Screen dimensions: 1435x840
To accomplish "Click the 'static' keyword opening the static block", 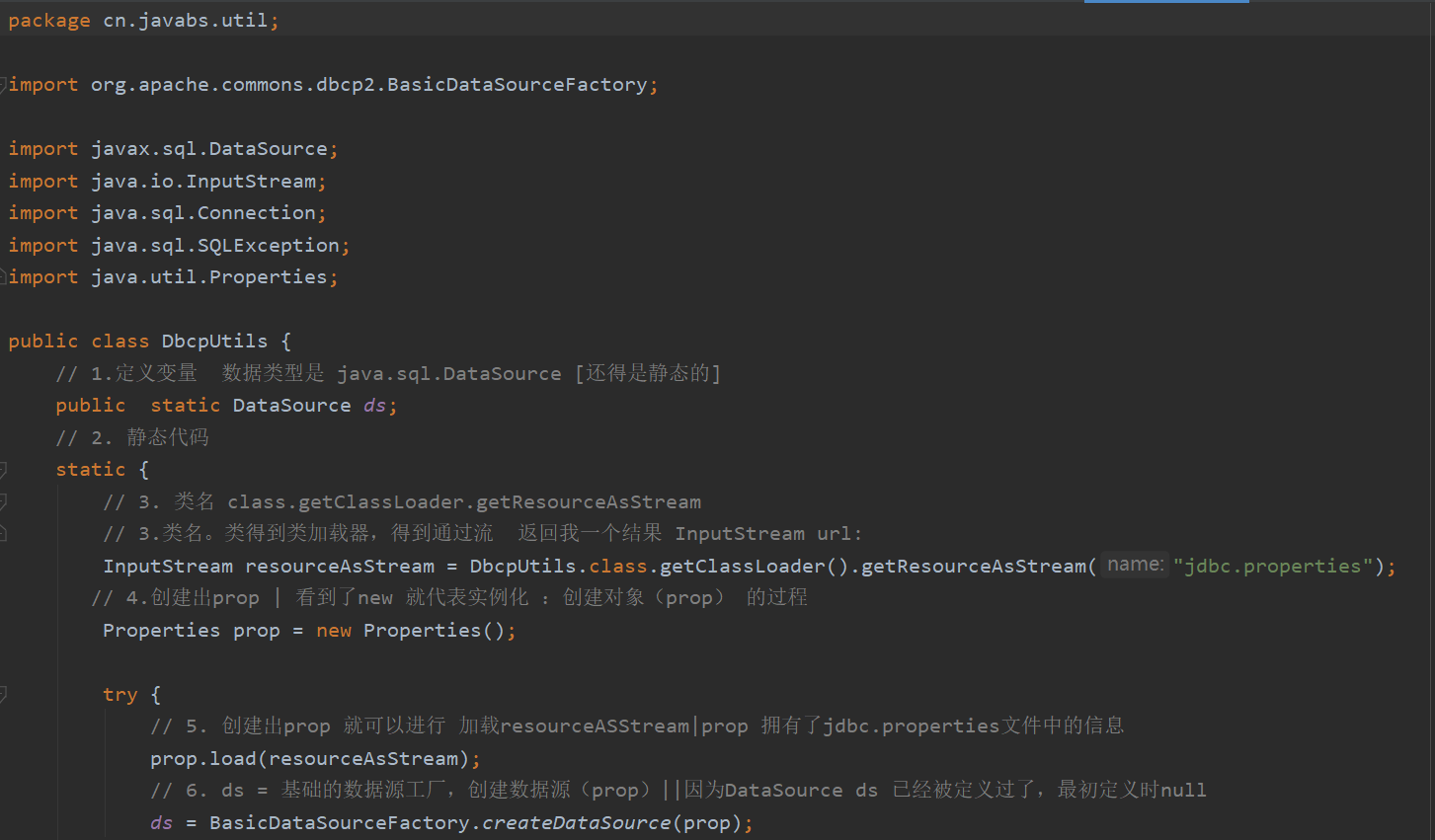I will coord(91,470).
